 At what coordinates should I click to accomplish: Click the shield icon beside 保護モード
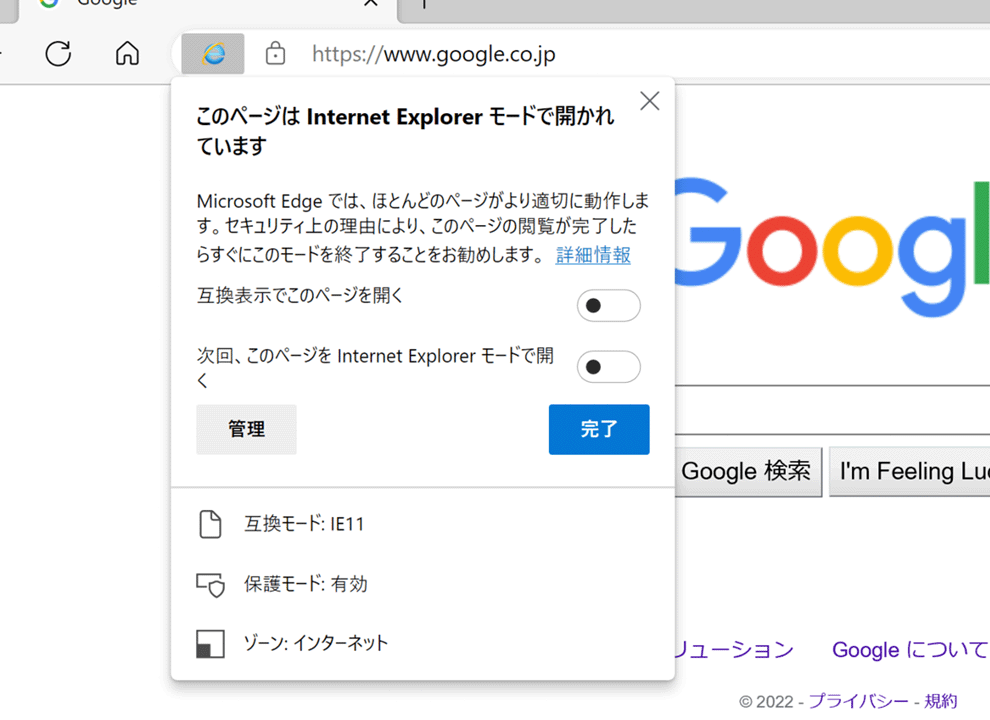coord(210,585)
